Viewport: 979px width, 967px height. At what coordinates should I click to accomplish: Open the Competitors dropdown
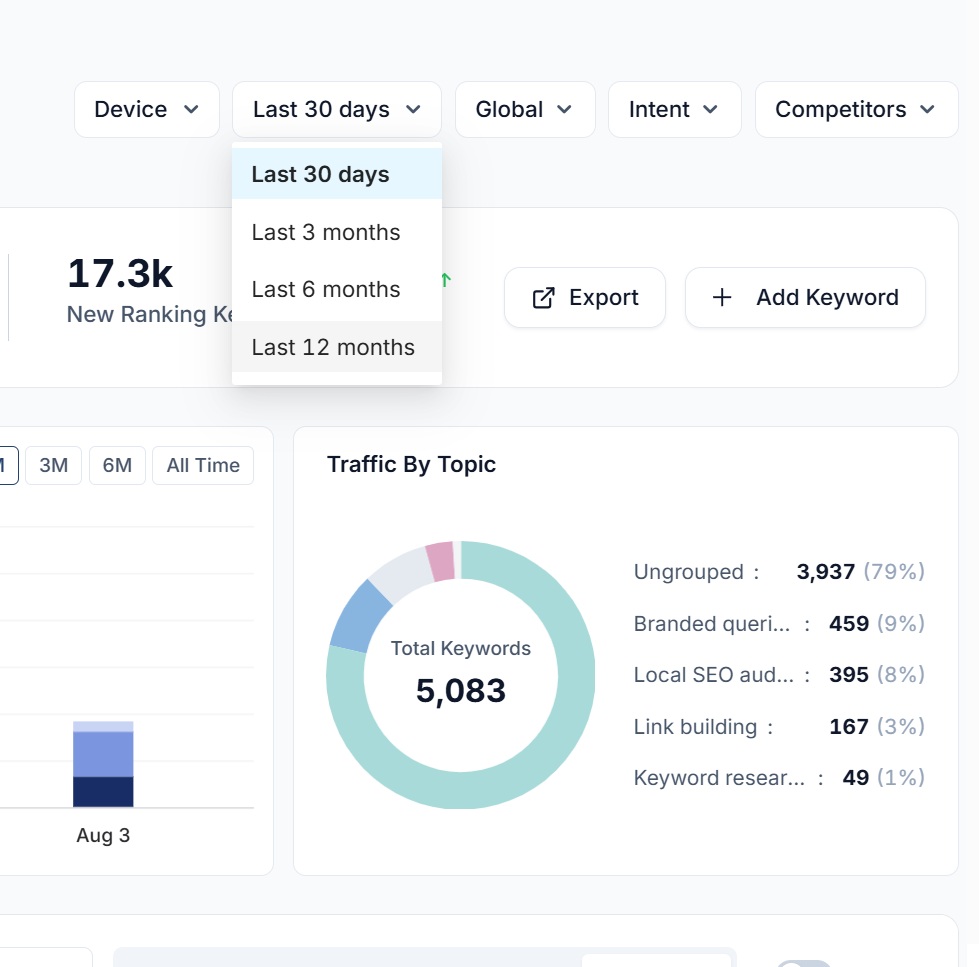[x=857, y=109]
